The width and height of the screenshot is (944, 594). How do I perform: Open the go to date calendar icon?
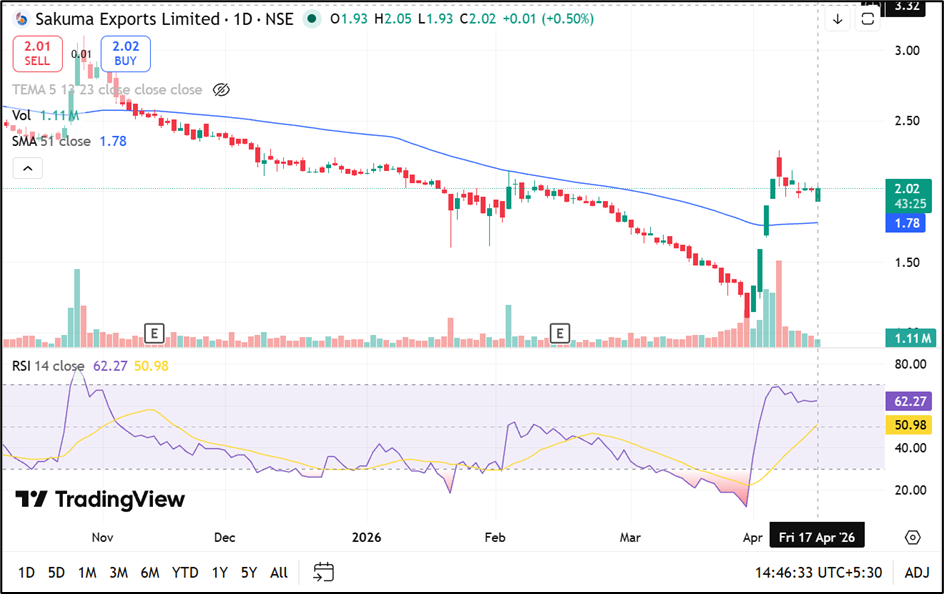[323, 572]
